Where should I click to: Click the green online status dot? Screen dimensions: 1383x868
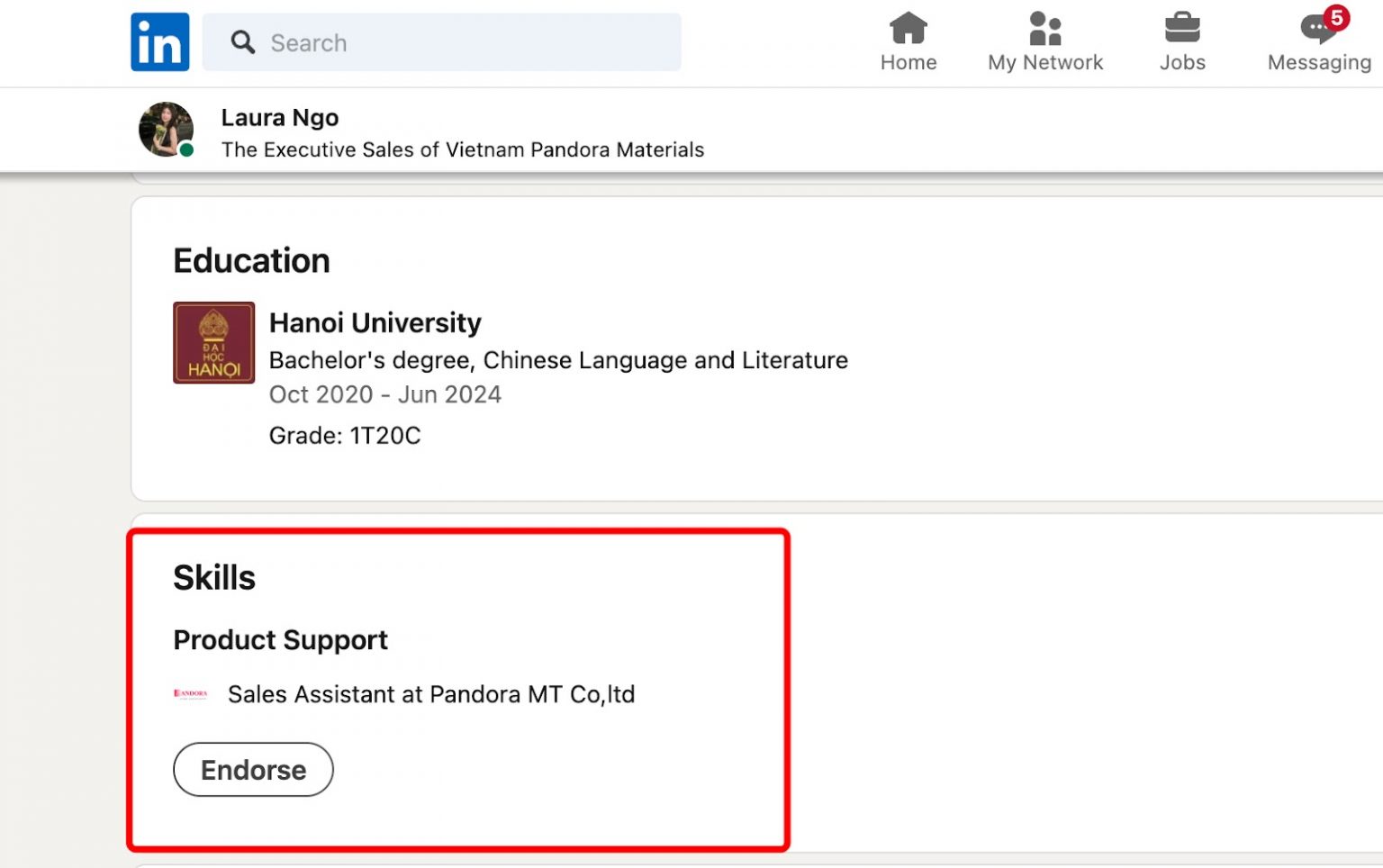[185, 151]
